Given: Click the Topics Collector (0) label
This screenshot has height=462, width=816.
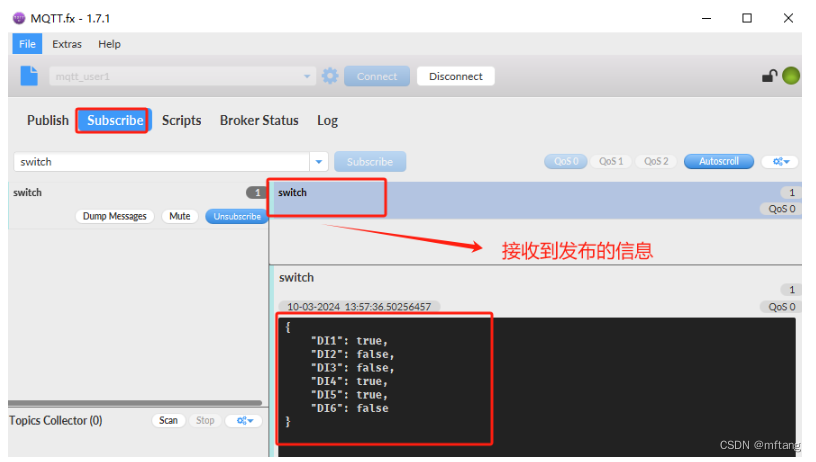Looking at the screenshot, I should click(56, 420).
